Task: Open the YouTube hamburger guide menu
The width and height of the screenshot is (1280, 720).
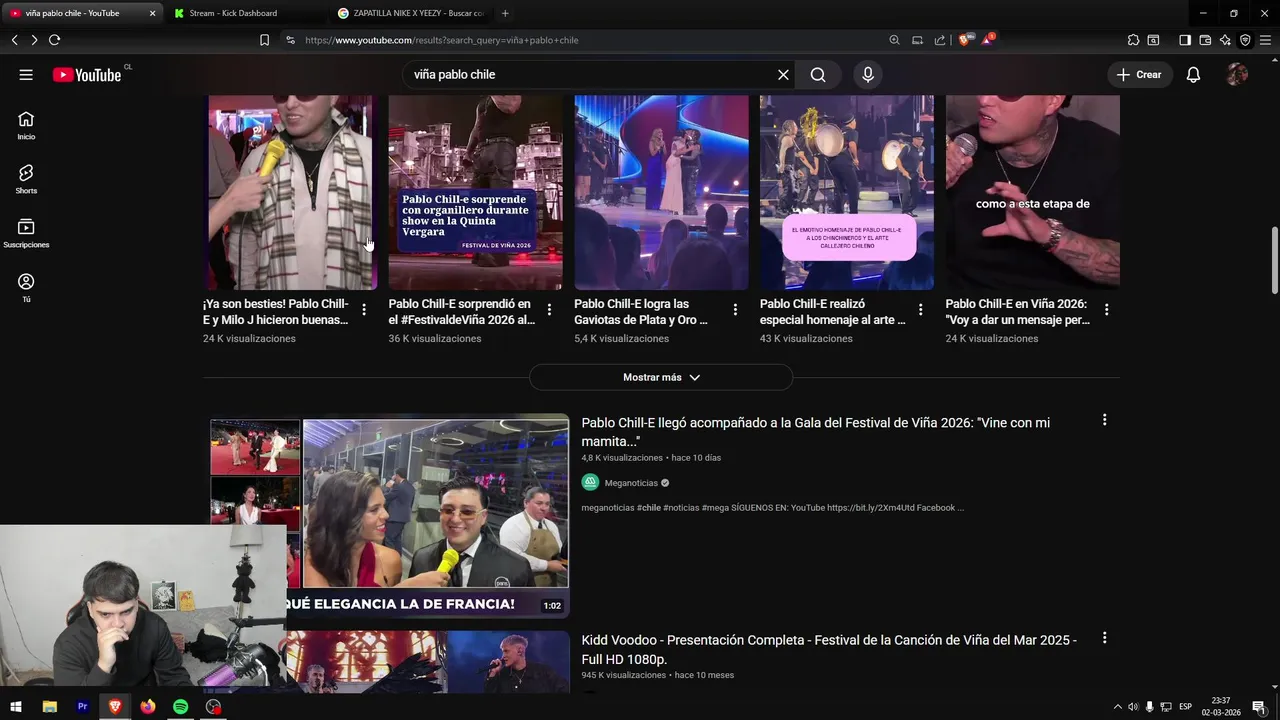Action: 26,75
